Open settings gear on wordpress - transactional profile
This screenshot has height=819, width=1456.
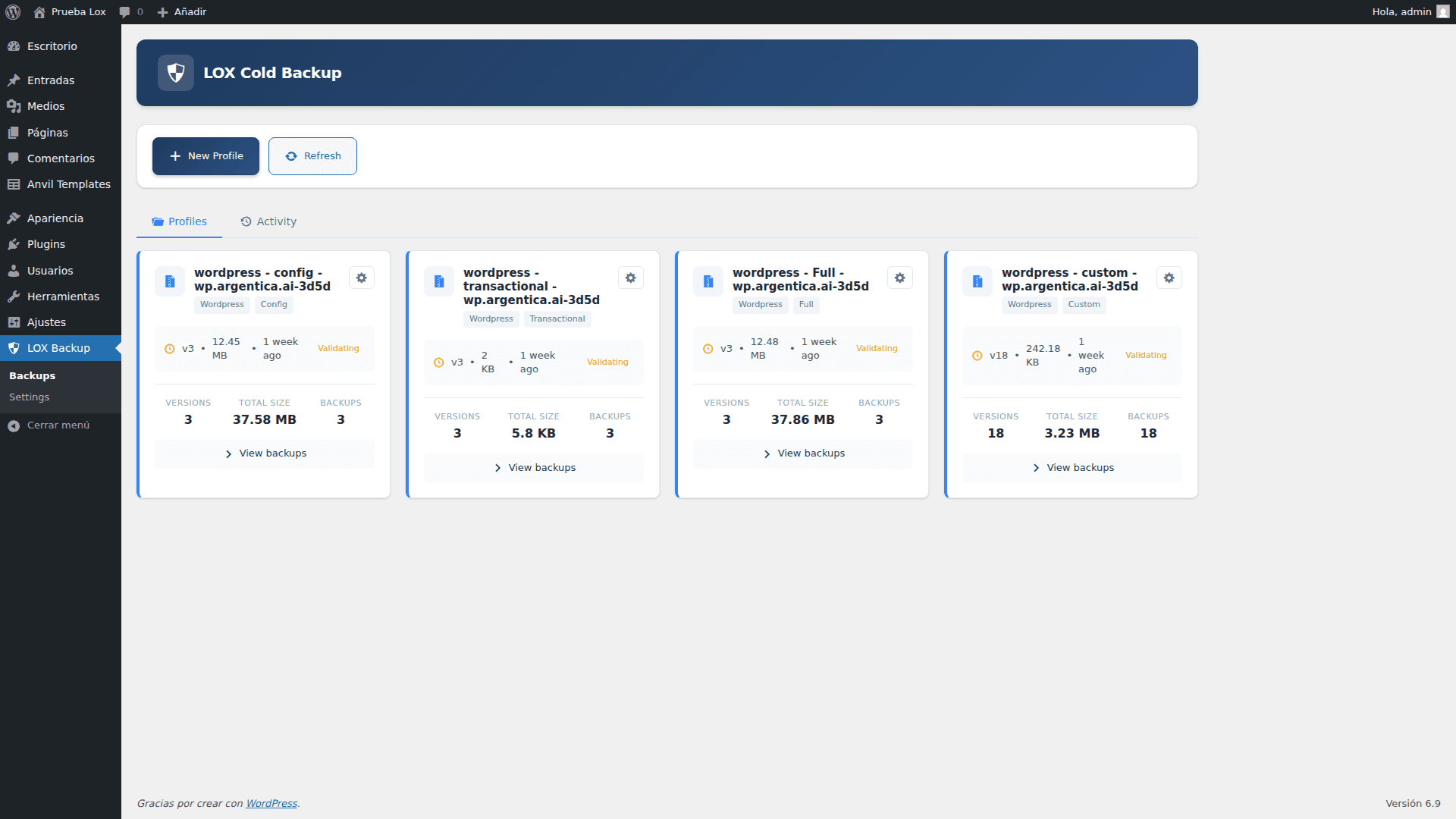[630, 278]
